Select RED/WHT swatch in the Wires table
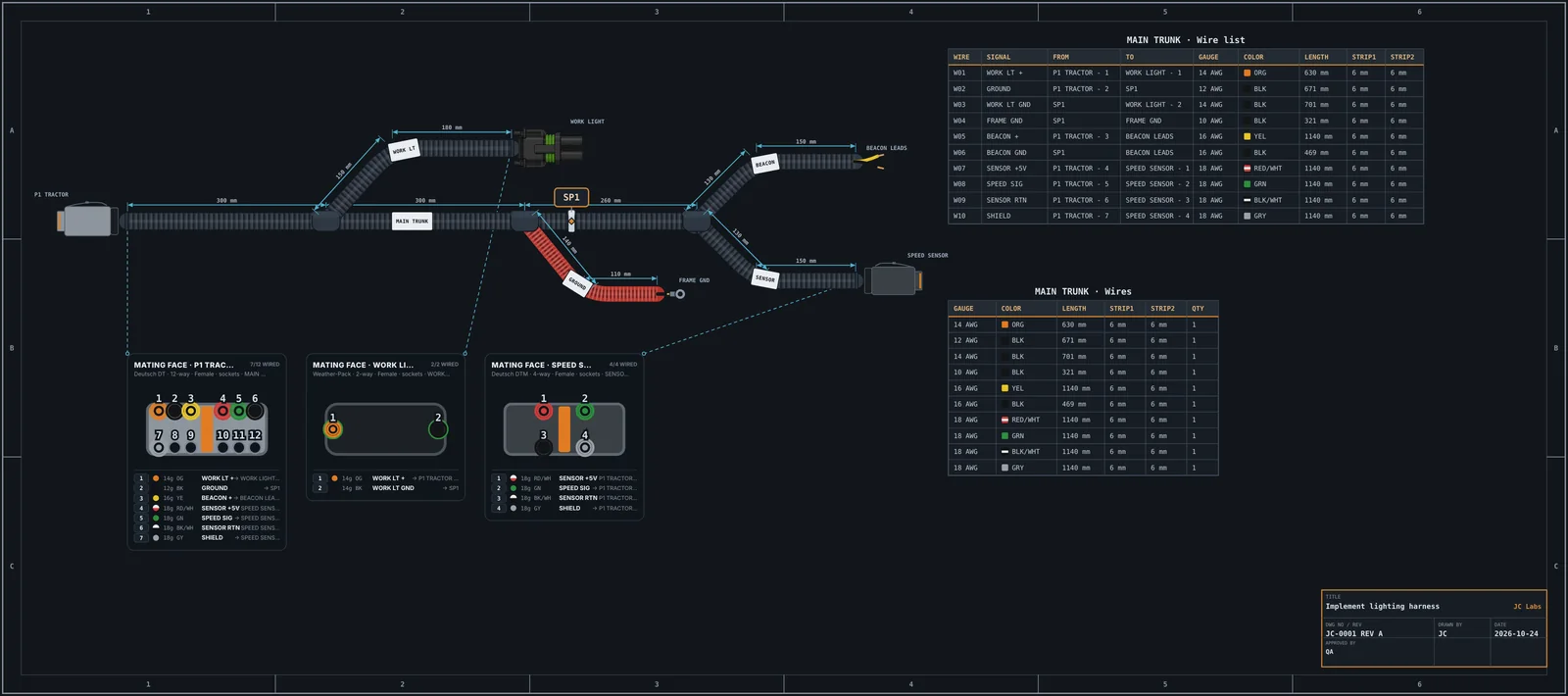Image resolution: width=1568 pixels, height=696 pixels. coord(1004,420)
